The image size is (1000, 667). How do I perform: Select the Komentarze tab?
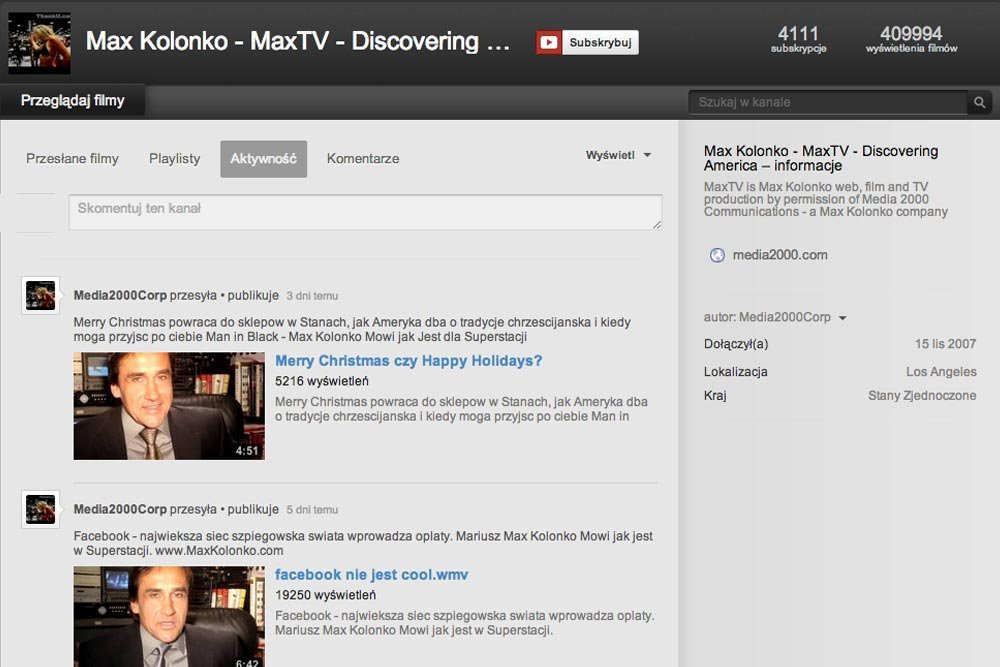point(362,158)
